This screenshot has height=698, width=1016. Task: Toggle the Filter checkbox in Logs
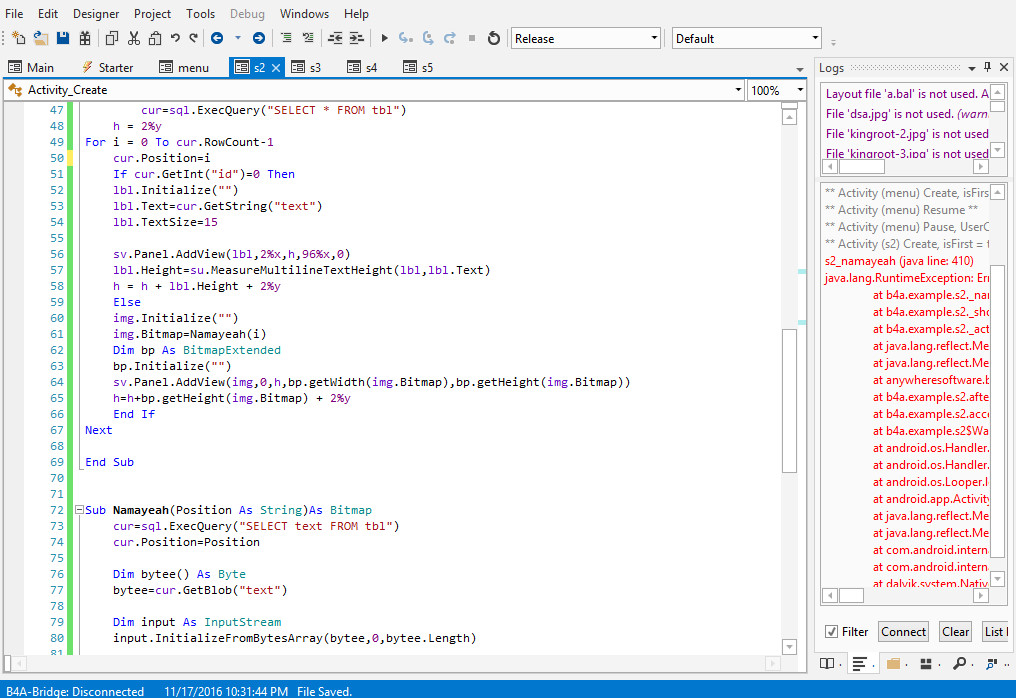coord(831,631)
